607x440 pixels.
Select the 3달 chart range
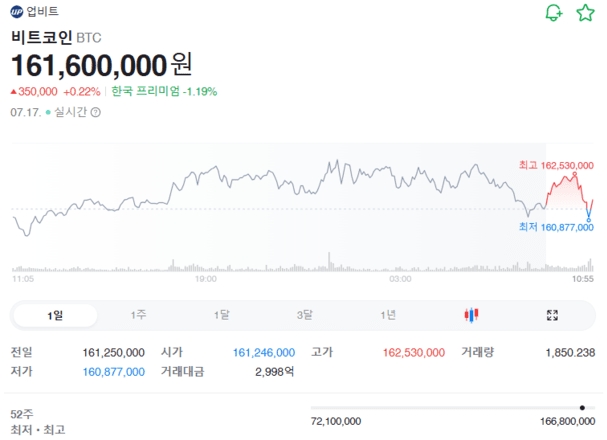304,315
